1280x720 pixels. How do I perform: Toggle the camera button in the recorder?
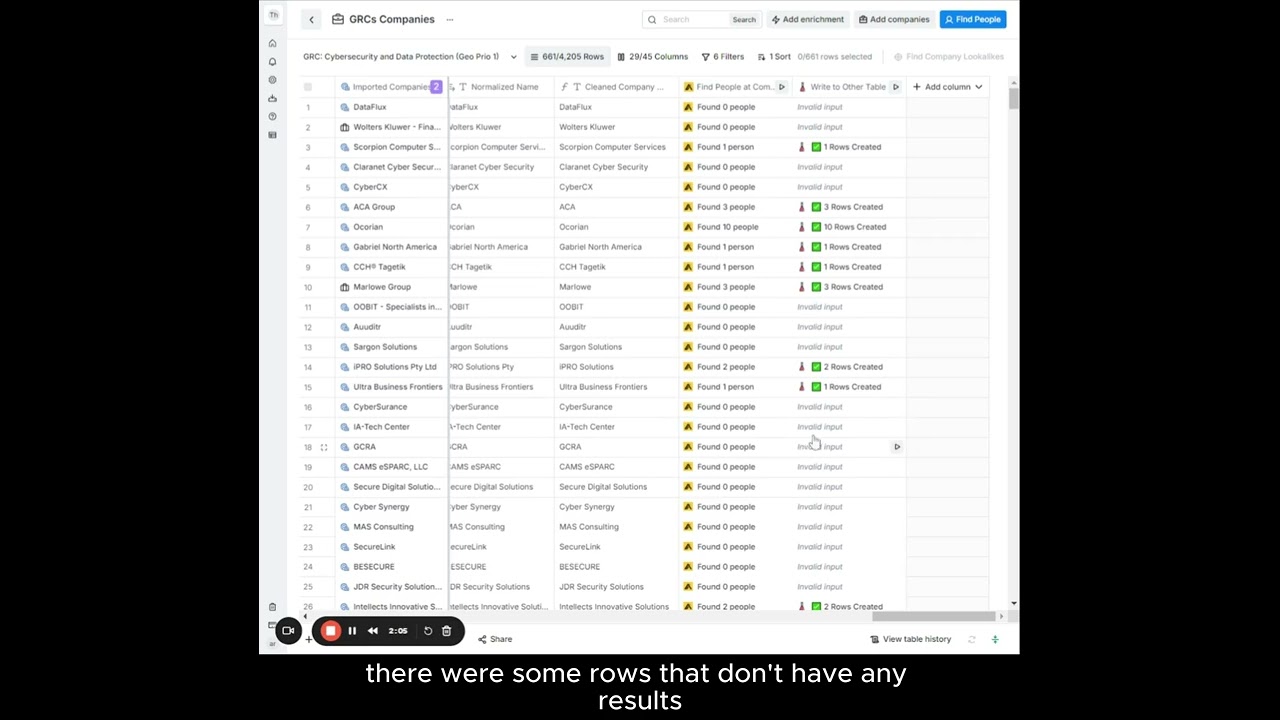click(288, 631)
